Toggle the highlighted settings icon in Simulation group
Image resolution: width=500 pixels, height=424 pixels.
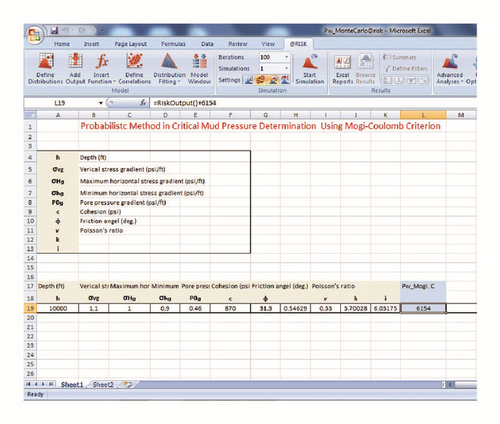coord(261,80)
